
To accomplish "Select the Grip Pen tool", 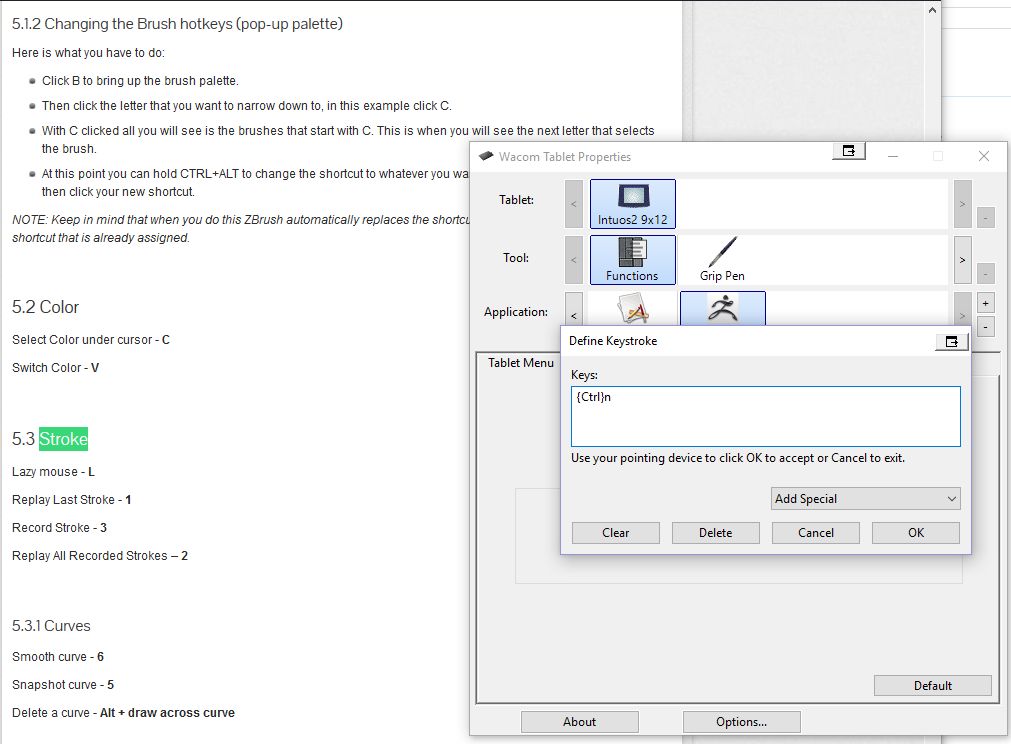I will tap(722, 260).
